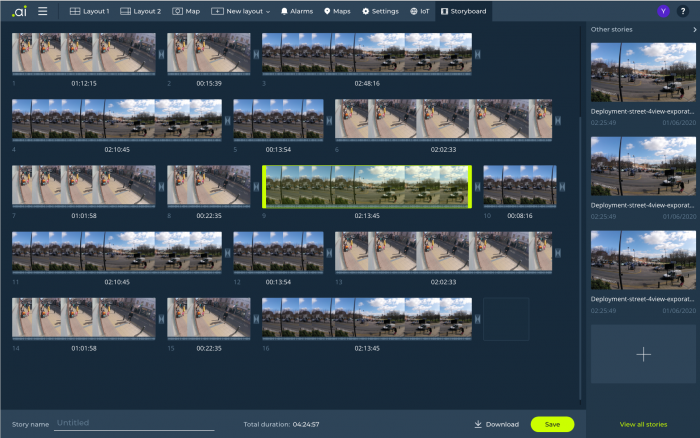Open the user avatar Y menu
This screenshot has width=700, height=438.
[663, 11]
